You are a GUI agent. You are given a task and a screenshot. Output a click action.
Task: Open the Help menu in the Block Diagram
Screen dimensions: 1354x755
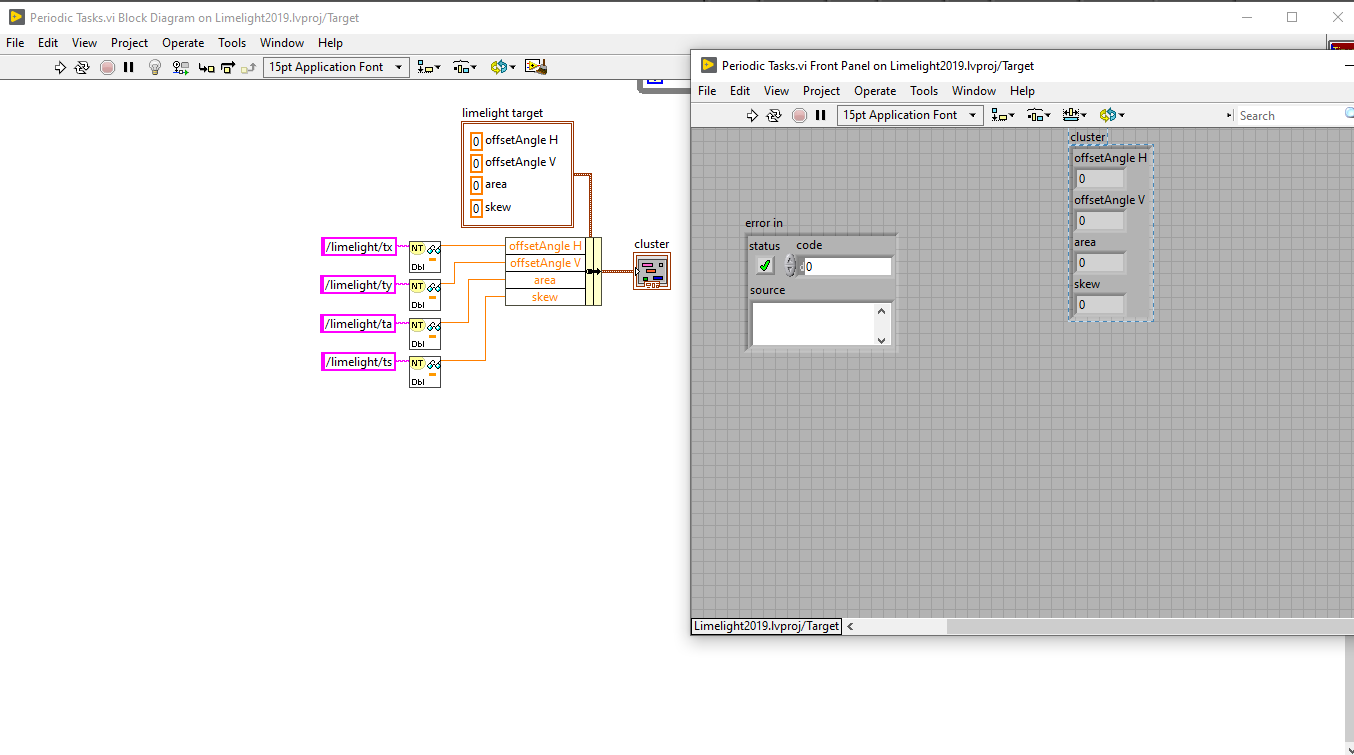[330, 43]
